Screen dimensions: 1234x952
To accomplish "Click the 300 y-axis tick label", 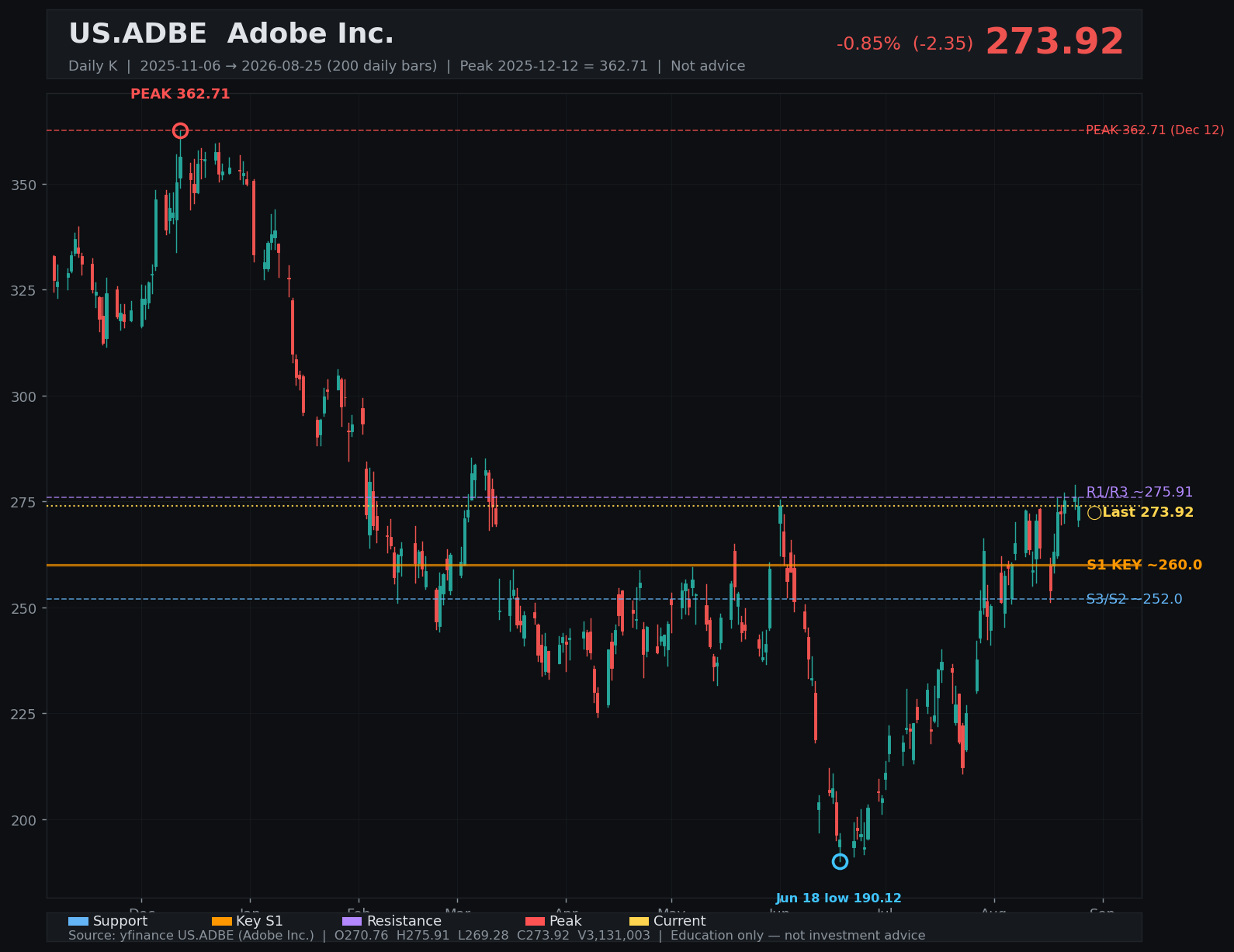I will [x=24, y=396].
